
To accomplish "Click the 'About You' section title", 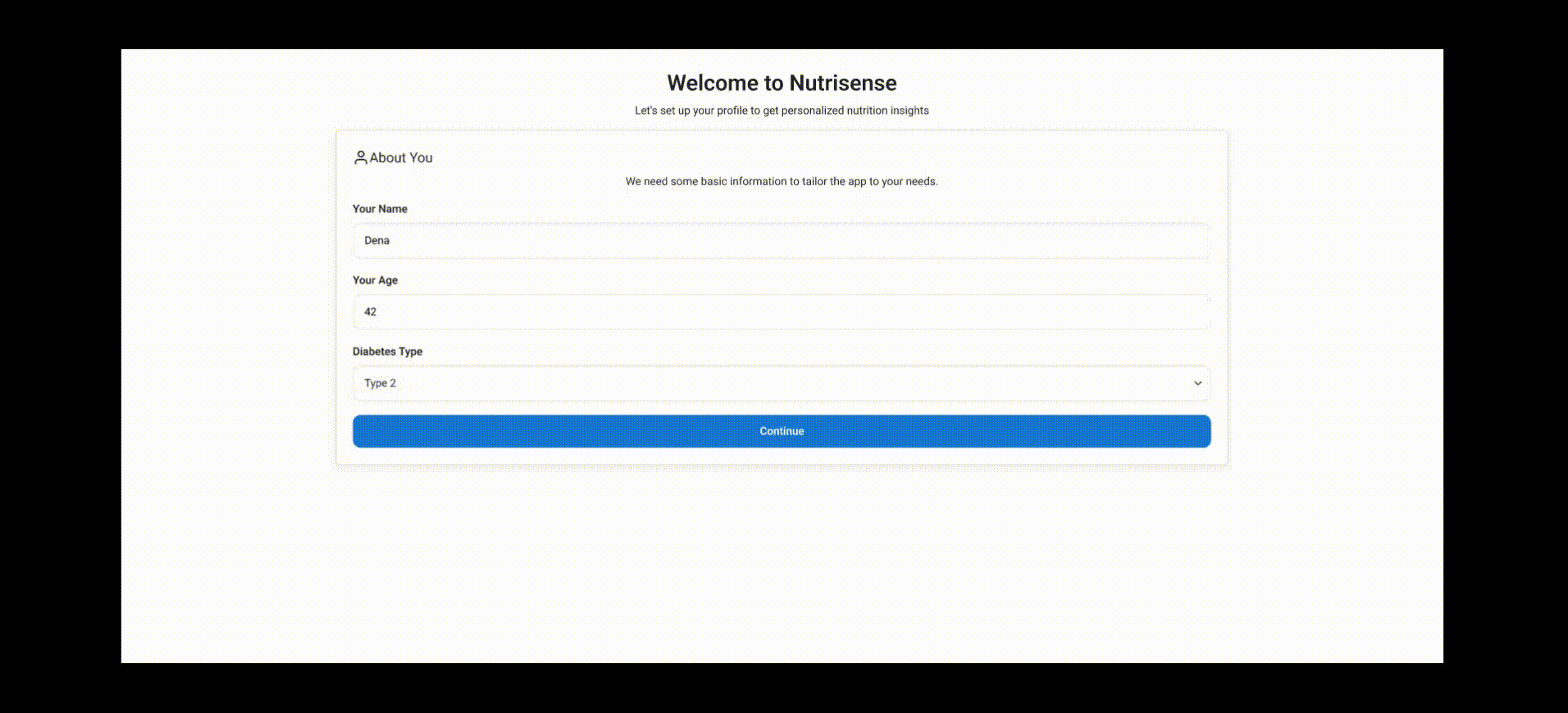I will (401, 157).
